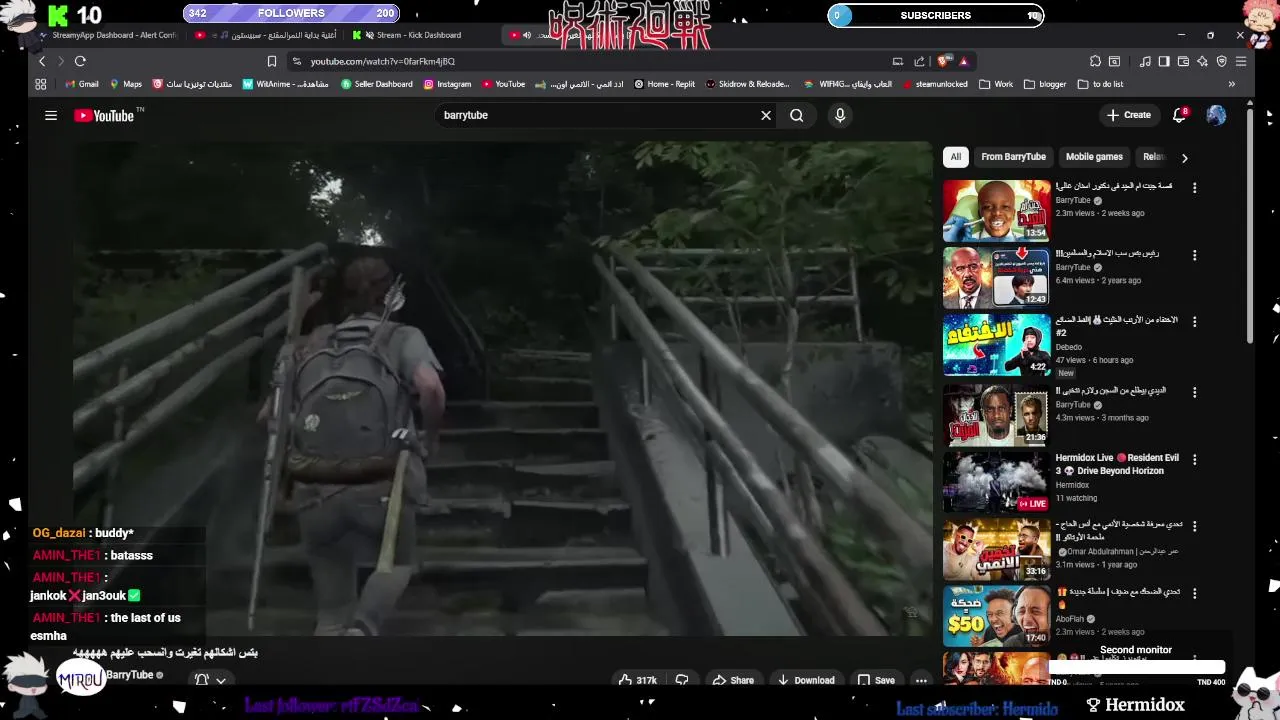Clear the barrytube search text
This screenshot has height=720, width=1280.
[x=766, y=115]
